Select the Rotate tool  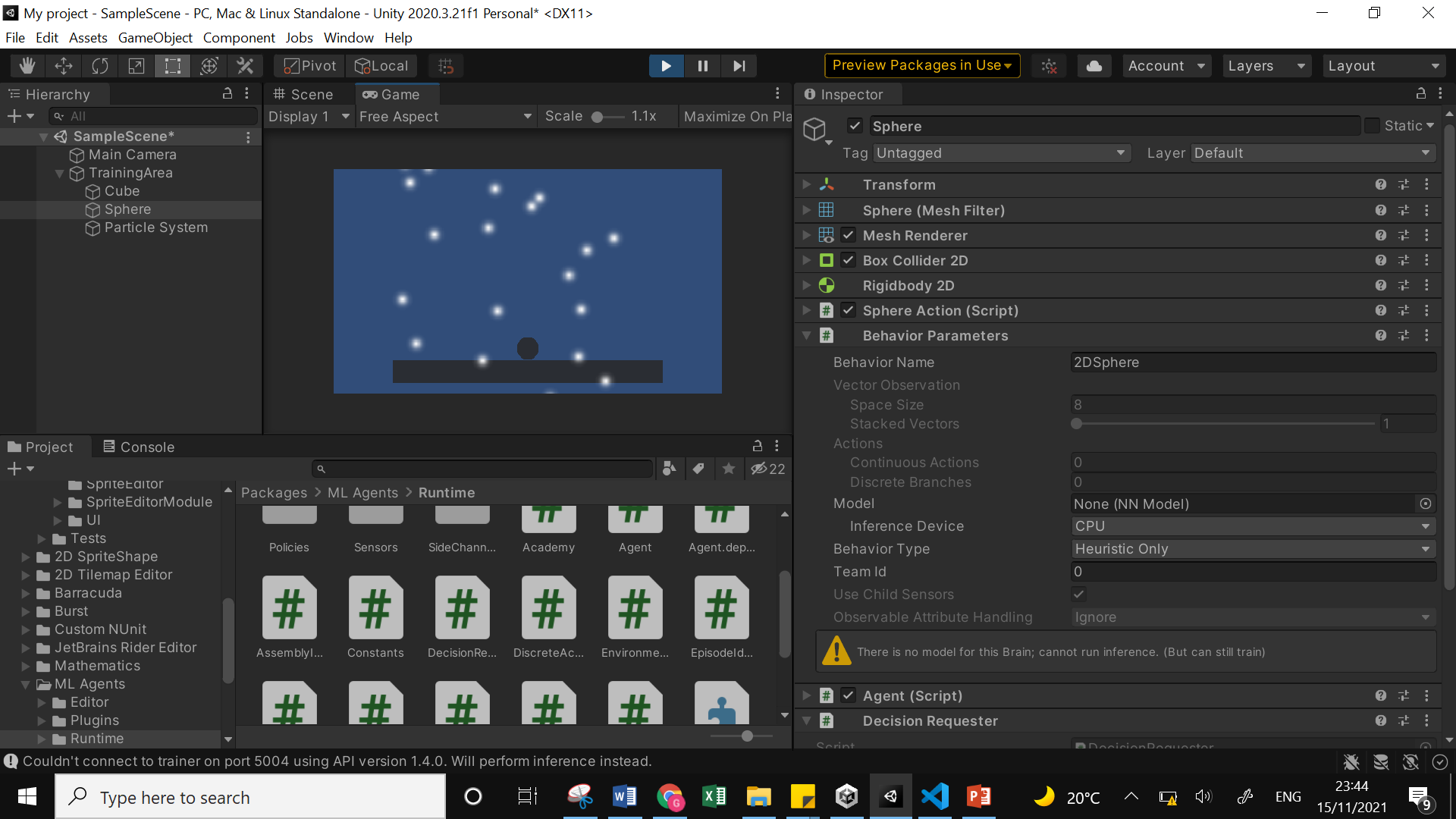pyautogui.click(x=99, y=66)
